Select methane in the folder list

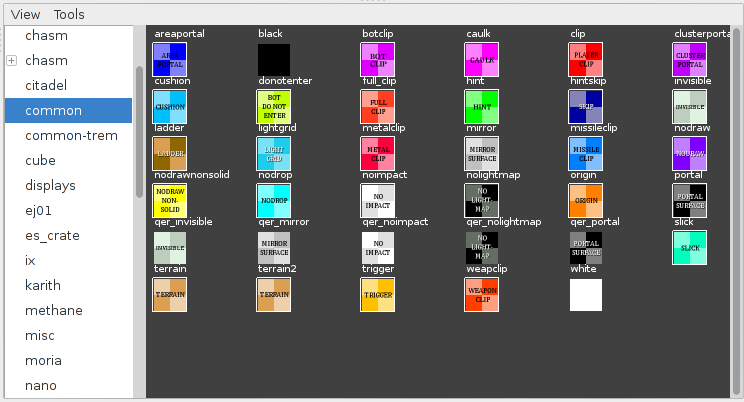tap(54, 310)
